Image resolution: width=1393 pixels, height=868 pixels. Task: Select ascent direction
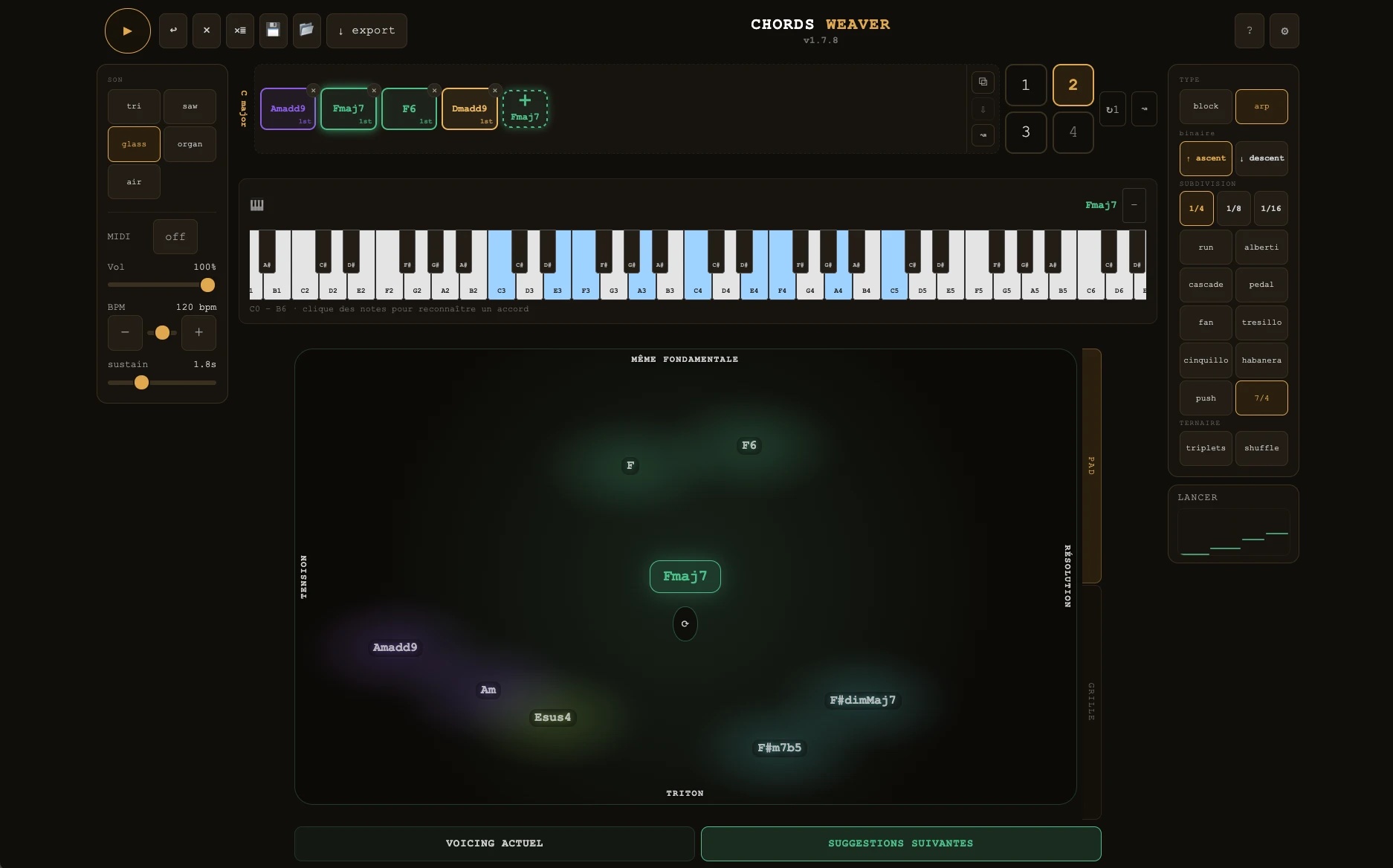click(x=1206, y=158)
